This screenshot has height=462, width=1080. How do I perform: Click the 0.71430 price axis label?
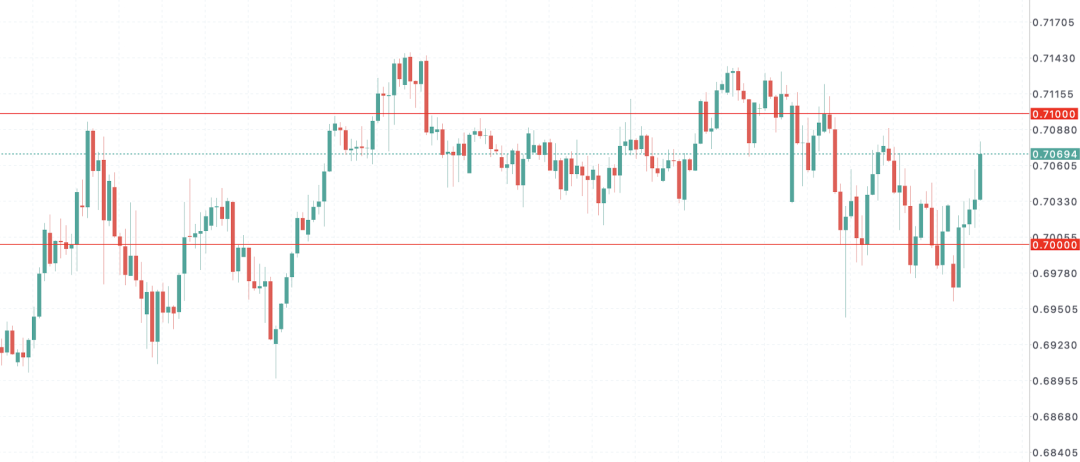[x=1053, y=58]
